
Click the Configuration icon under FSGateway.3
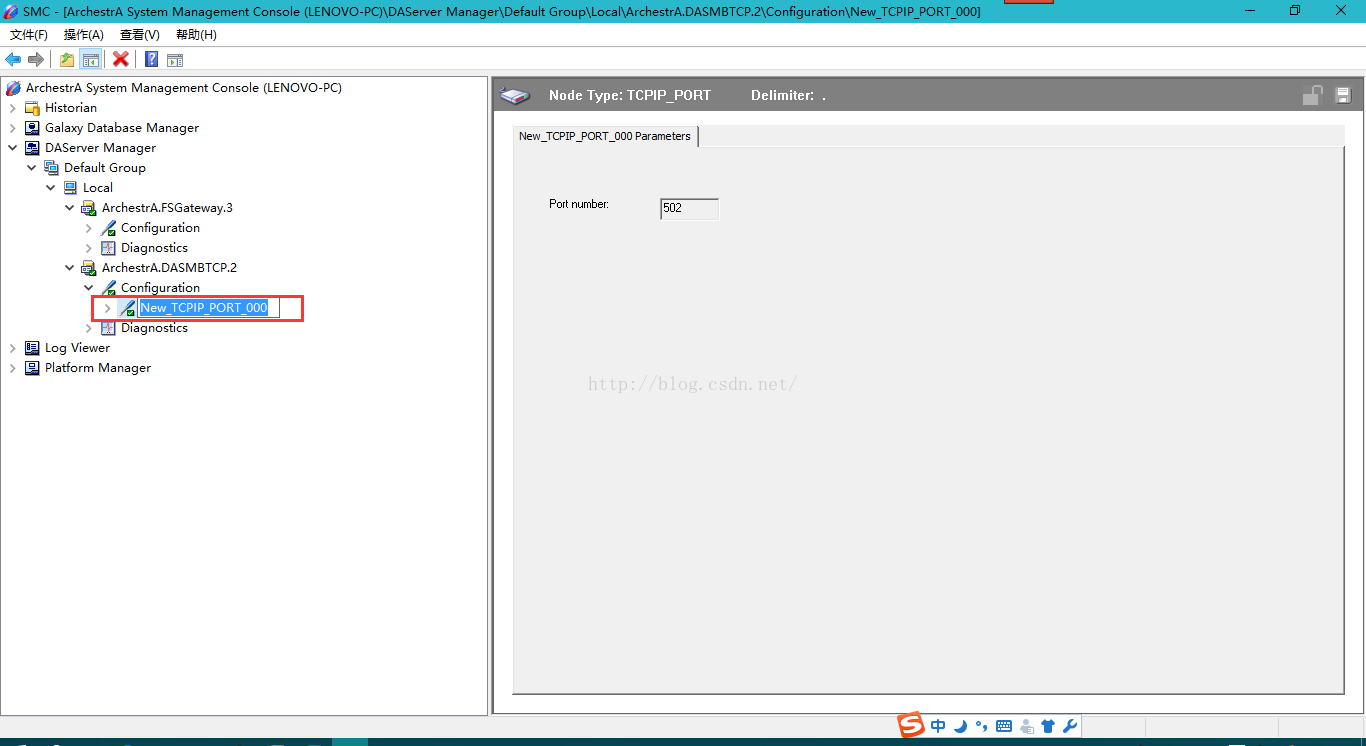(109, 228)
